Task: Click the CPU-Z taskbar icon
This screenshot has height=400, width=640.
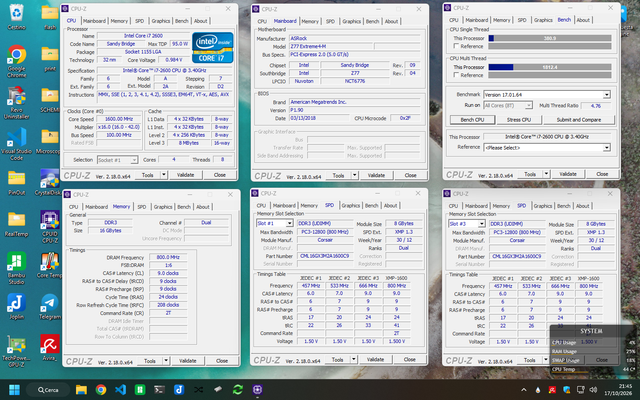Action: [257, 390]
